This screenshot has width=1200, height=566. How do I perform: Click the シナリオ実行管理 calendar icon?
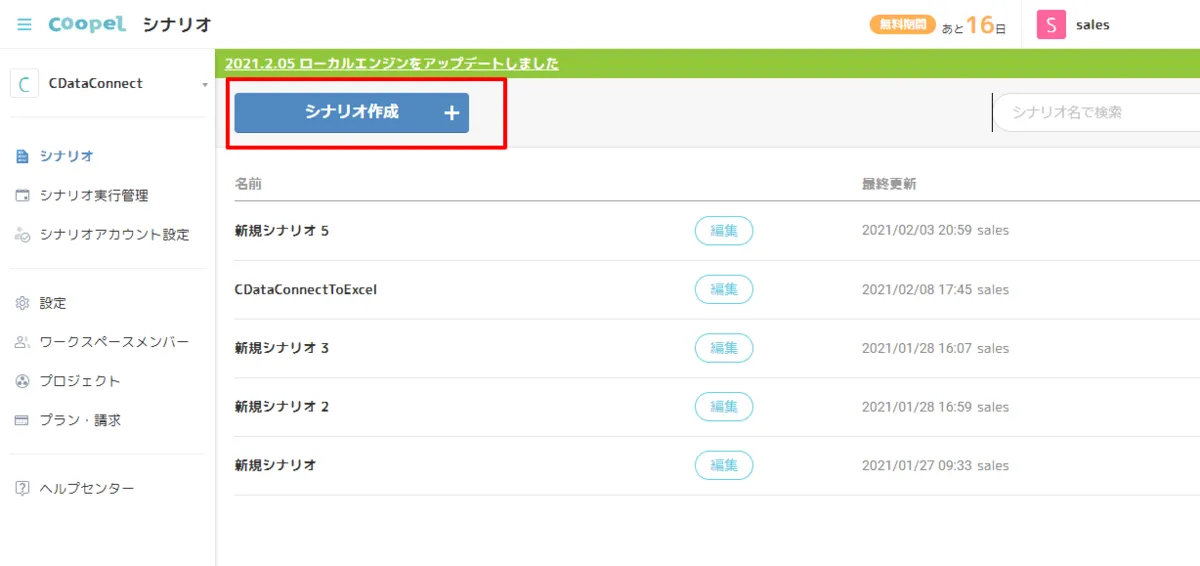tap(23, 196)
